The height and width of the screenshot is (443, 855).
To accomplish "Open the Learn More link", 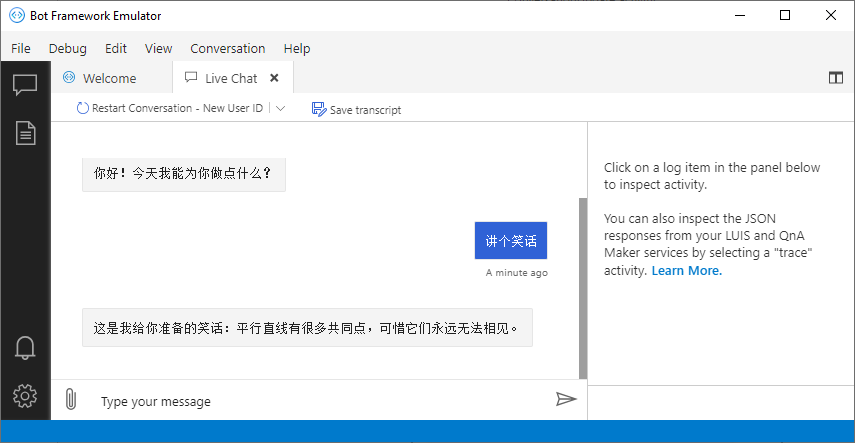I will click(x=687, y=270).
